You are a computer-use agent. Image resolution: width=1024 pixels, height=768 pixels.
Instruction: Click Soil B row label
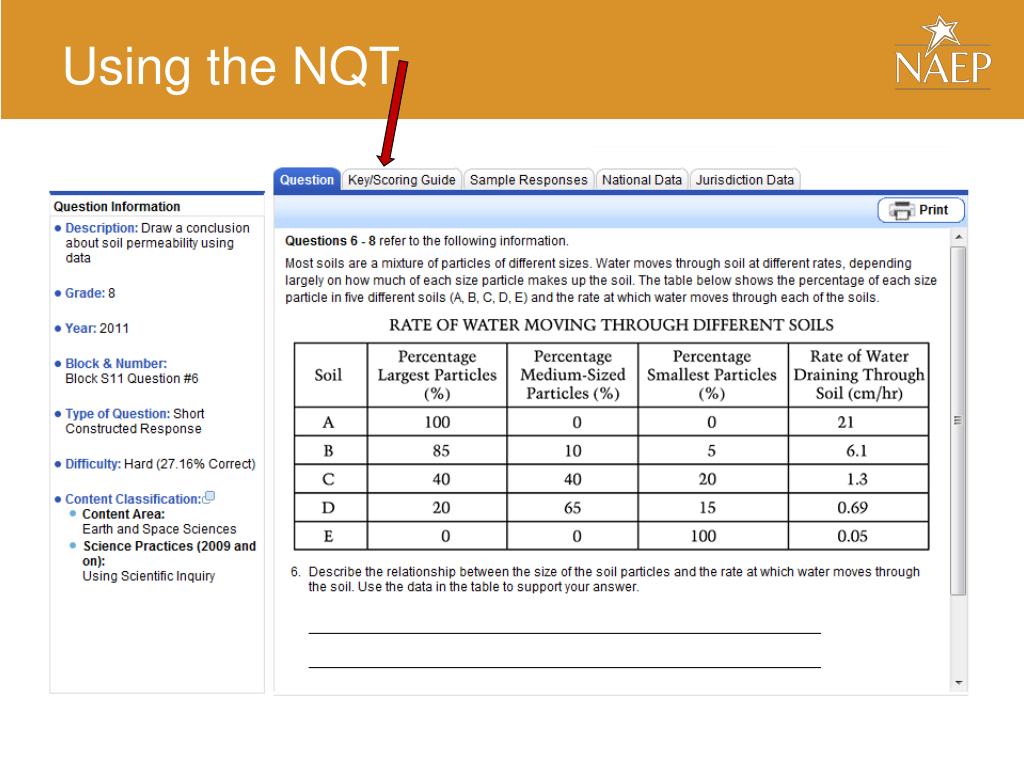[328, 451]
